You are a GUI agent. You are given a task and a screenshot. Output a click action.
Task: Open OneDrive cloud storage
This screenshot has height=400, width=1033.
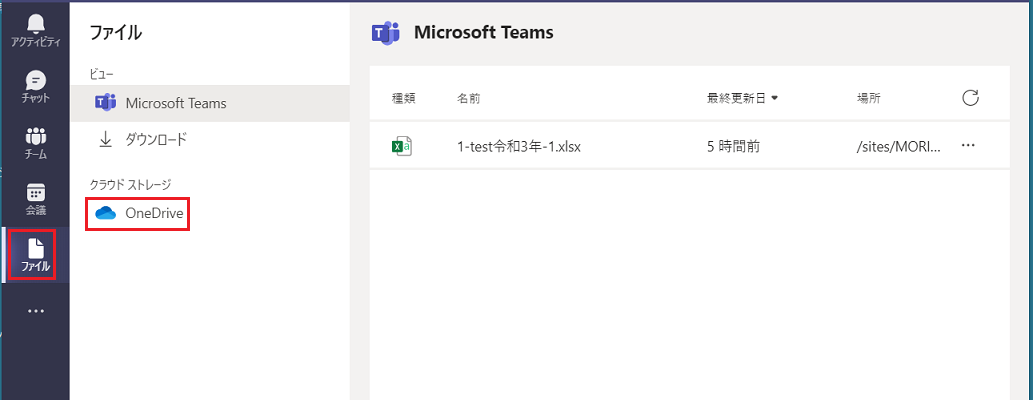(138, 213)
